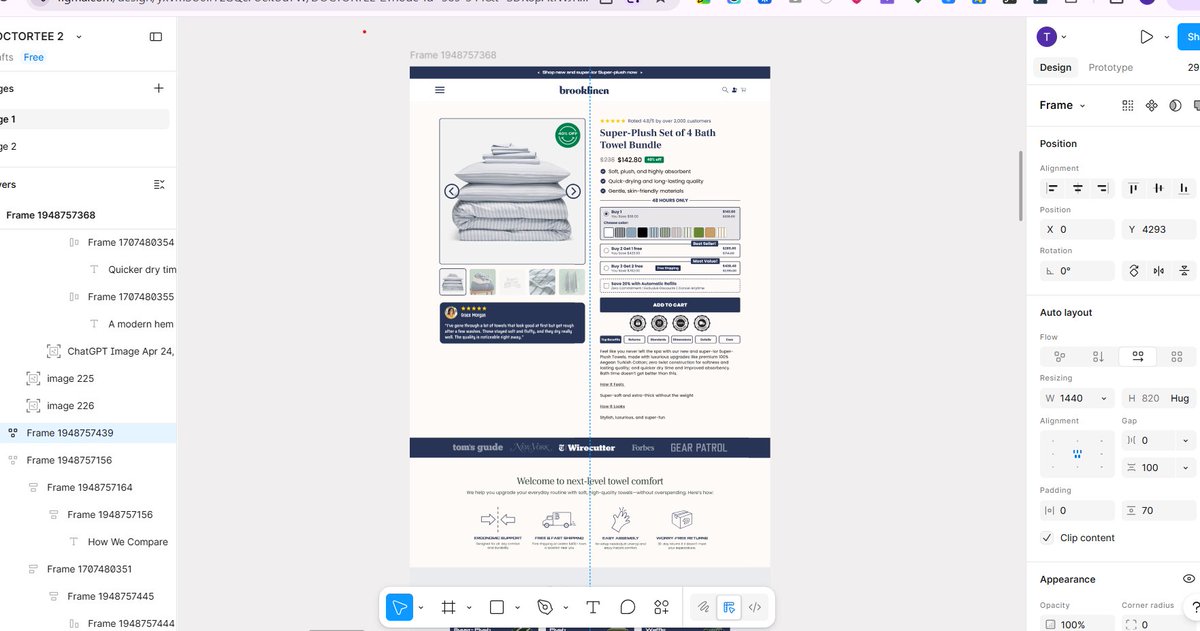Viewport: 1200px width, 631px height.
Task: Add a new page with plus icon
Action: point(158,89)
